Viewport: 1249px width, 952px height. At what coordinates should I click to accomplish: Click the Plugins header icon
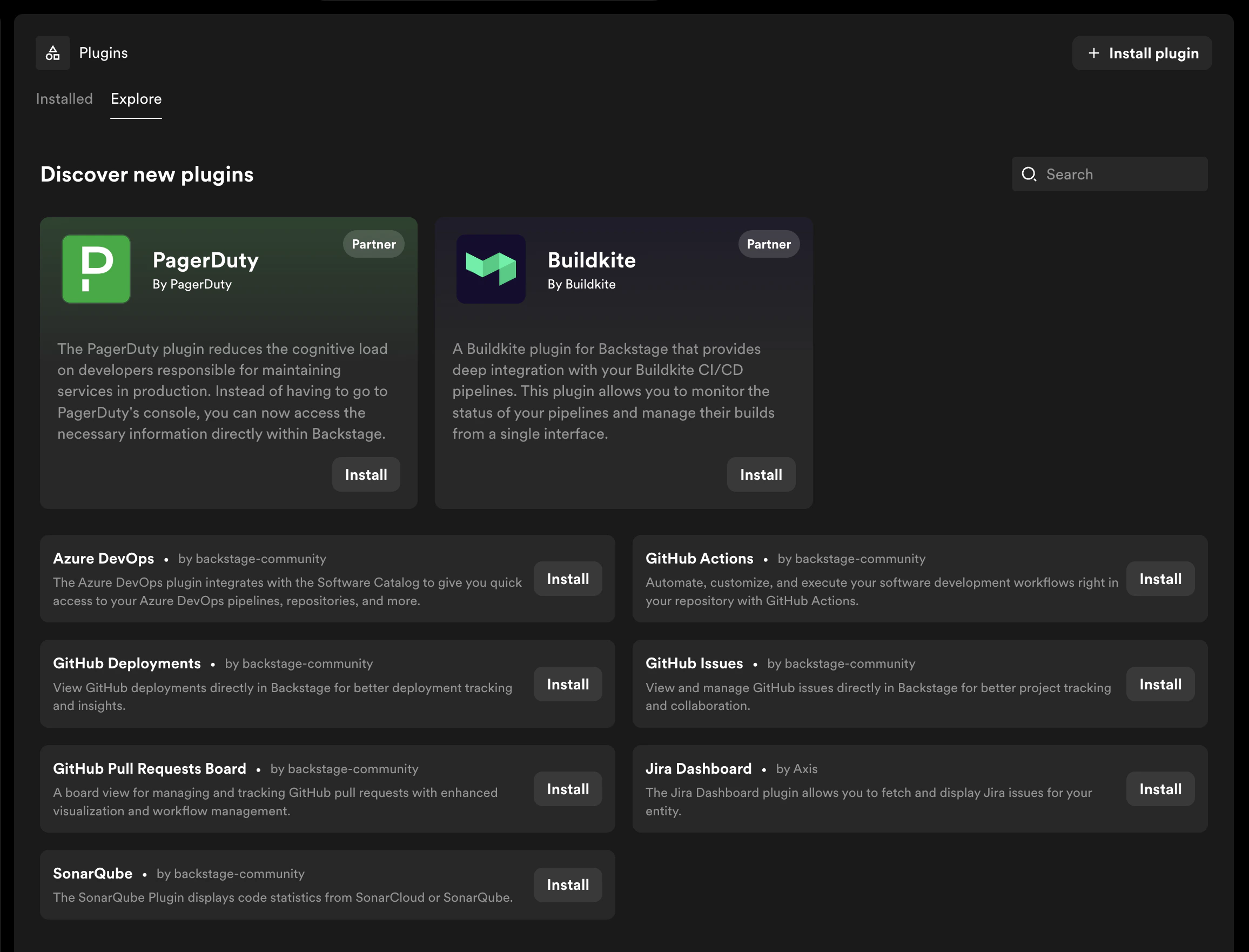tap(53, 53)
